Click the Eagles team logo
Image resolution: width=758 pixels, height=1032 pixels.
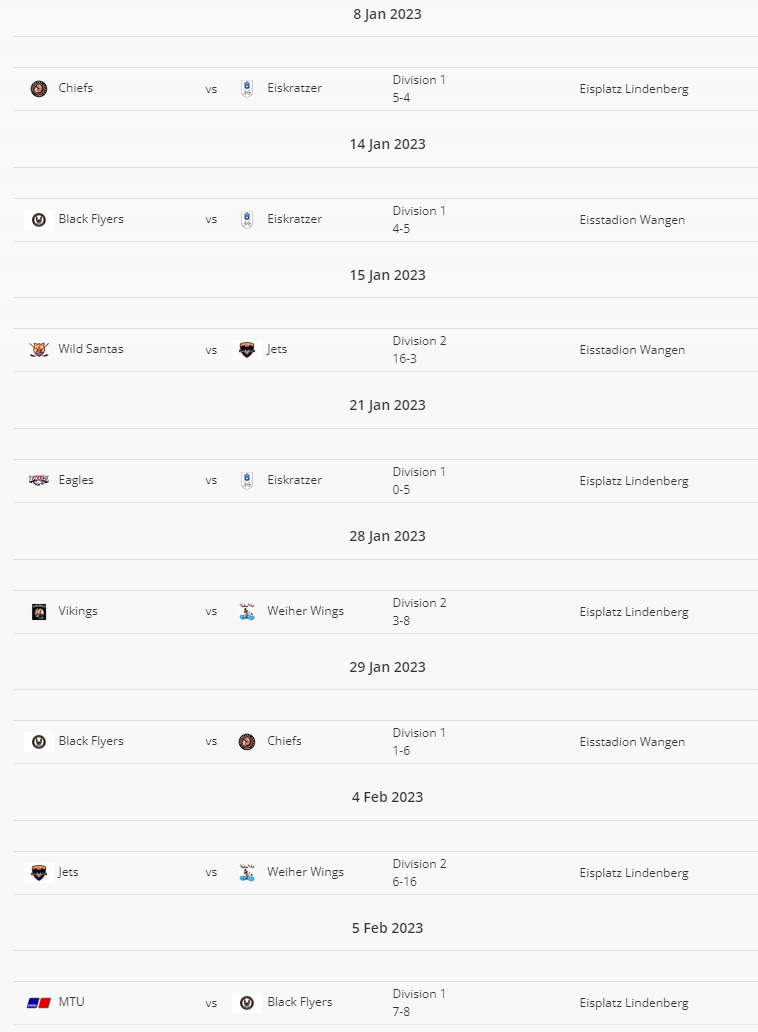[x=39, y=480]
